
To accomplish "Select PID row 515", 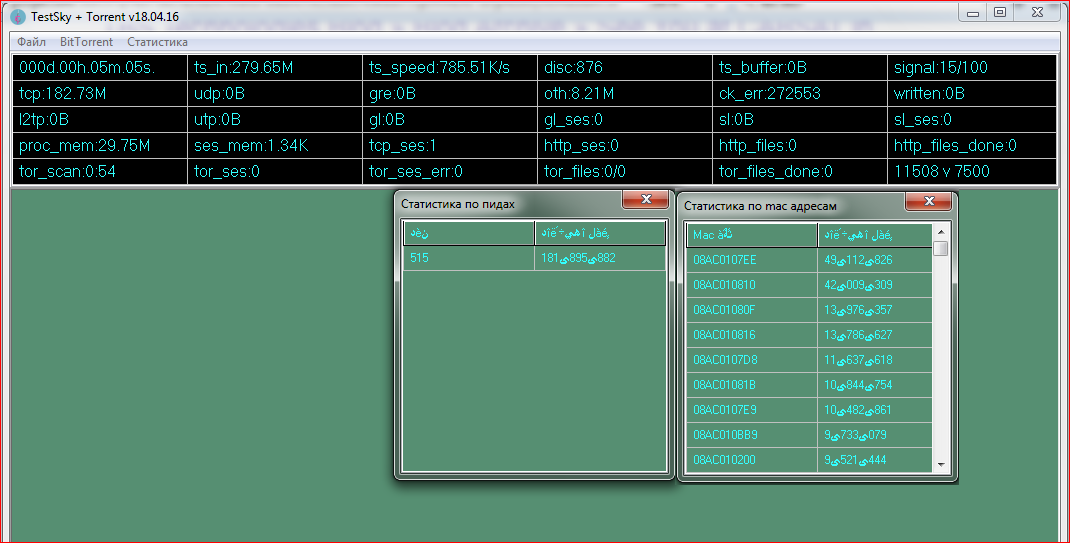I will point(468,258).
